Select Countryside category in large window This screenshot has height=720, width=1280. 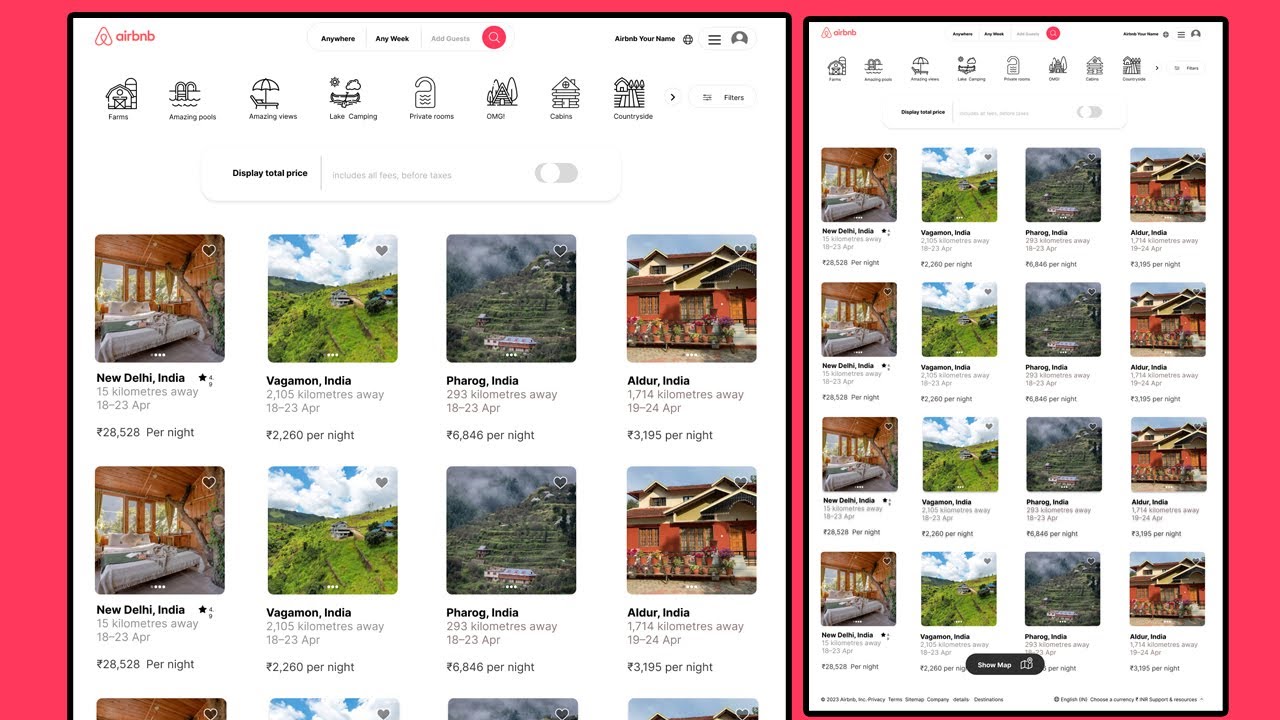click(x=632, y=99)
